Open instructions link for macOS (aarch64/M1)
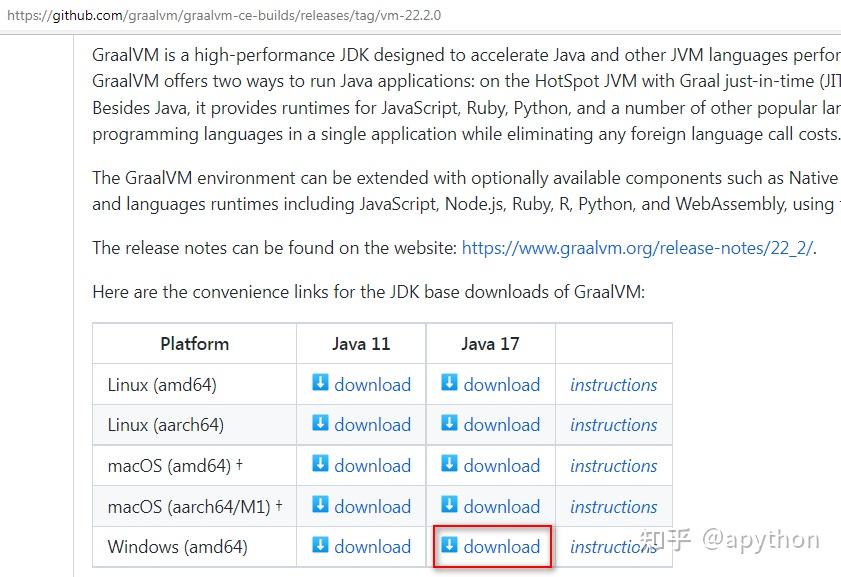Image resolution: width=841 pixels, height=577 pixels. coord(613,507)
